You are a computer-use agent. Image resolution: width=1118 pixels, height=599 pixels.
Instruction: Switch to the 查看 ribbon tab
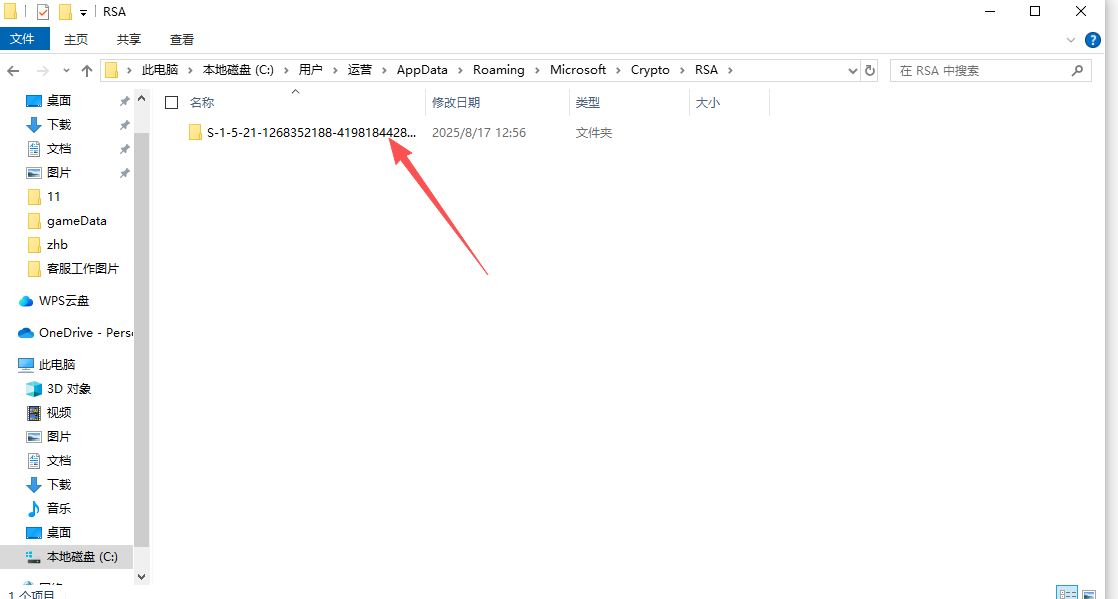180,39
